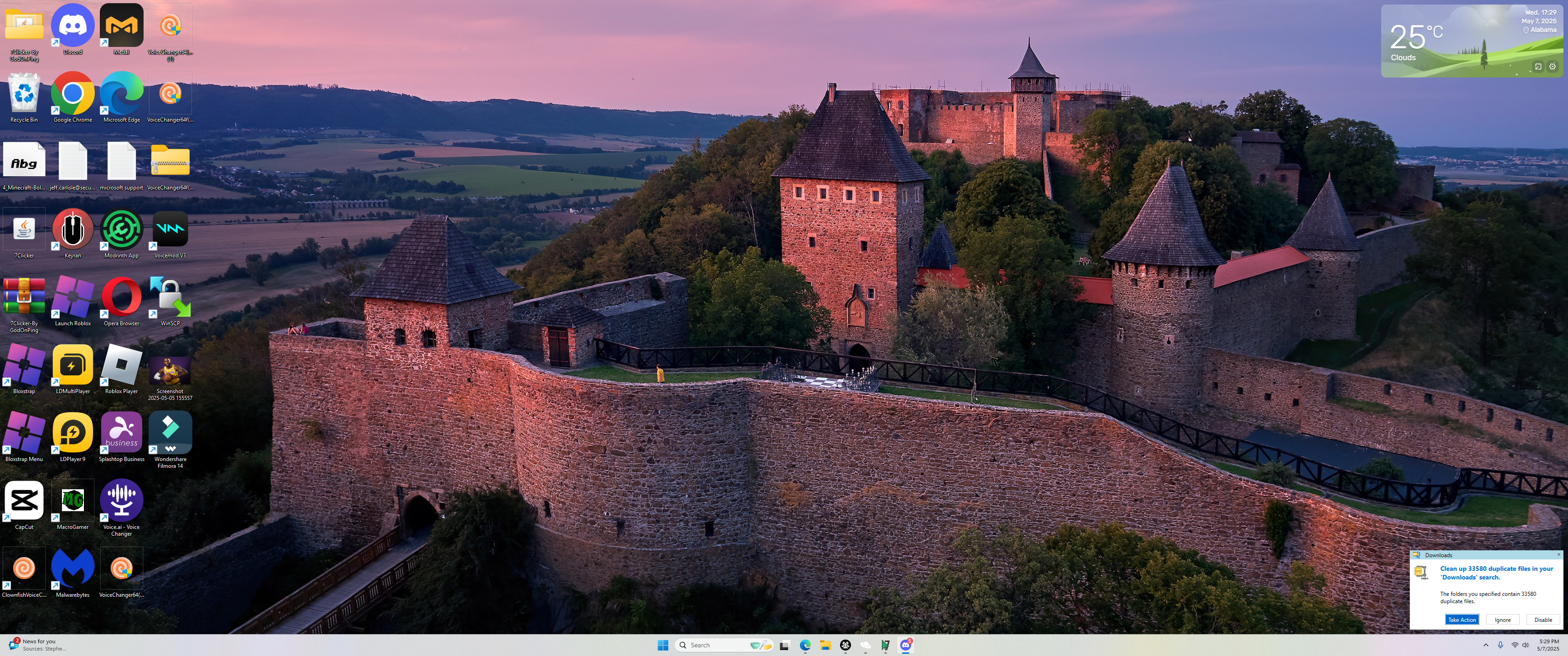Open weather widget settings gear
The height and width of the screenshot is (656, 1568).
[1552, 67]
